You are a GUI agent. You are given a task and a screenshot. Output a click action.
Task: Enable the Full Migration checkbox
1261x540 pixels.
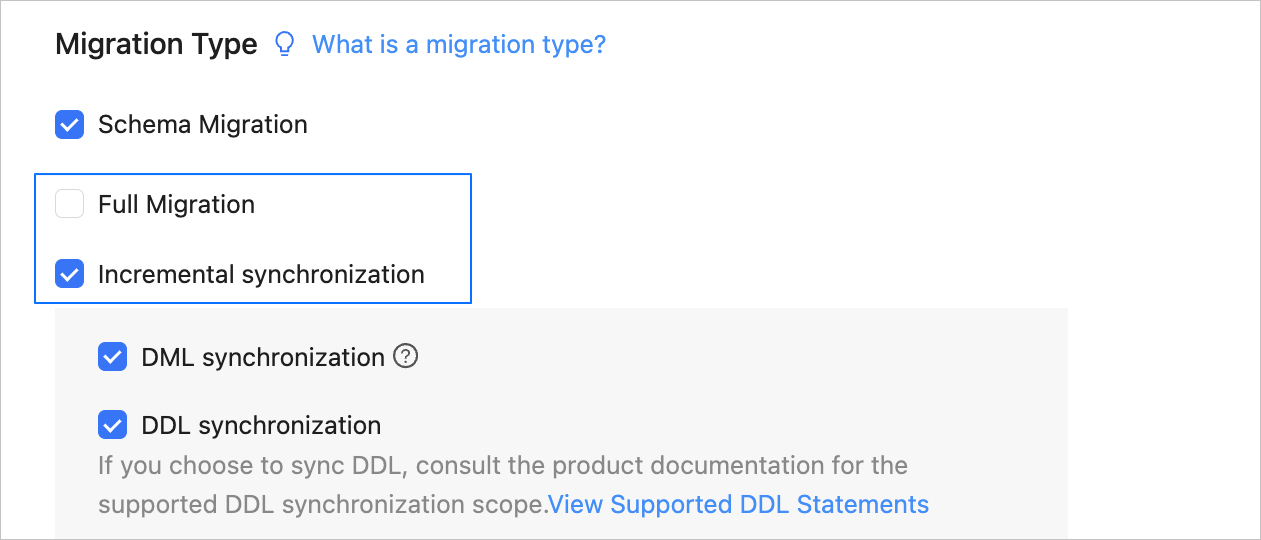pos(69,204)
